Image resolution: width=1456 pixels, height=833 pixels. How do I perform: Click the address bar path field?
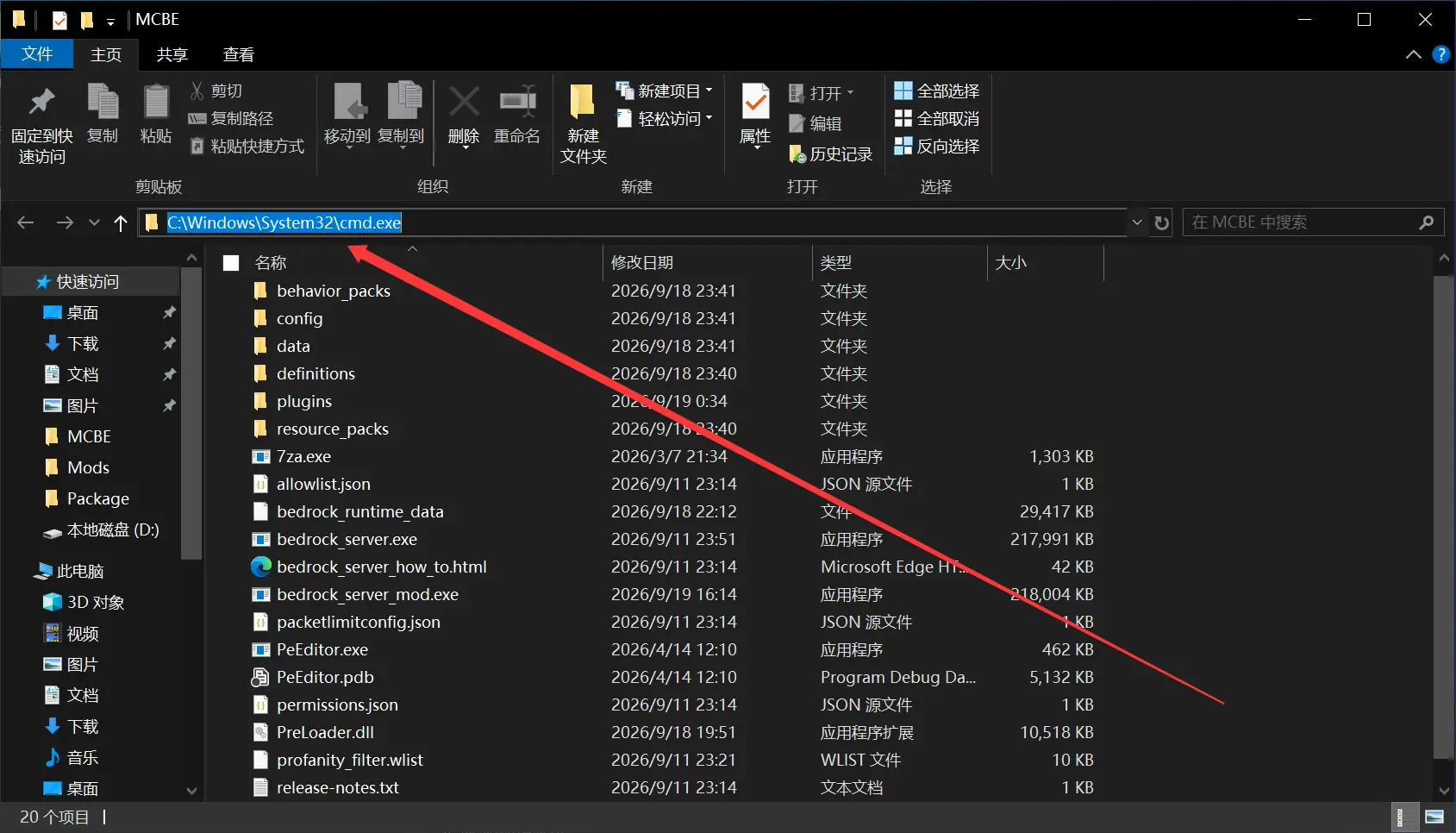point(634,222)
